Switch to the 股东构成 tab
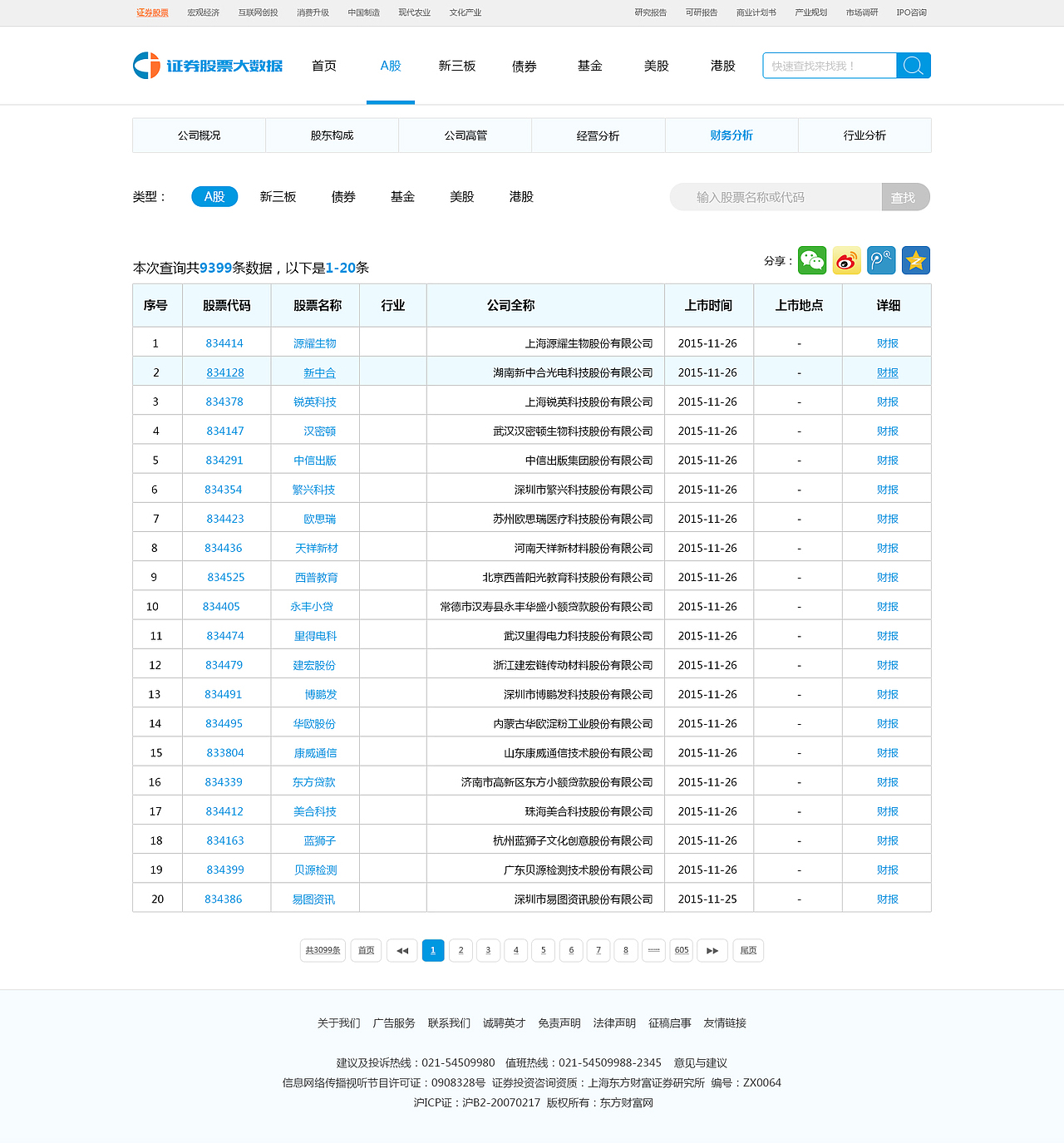 coord(332,135)
